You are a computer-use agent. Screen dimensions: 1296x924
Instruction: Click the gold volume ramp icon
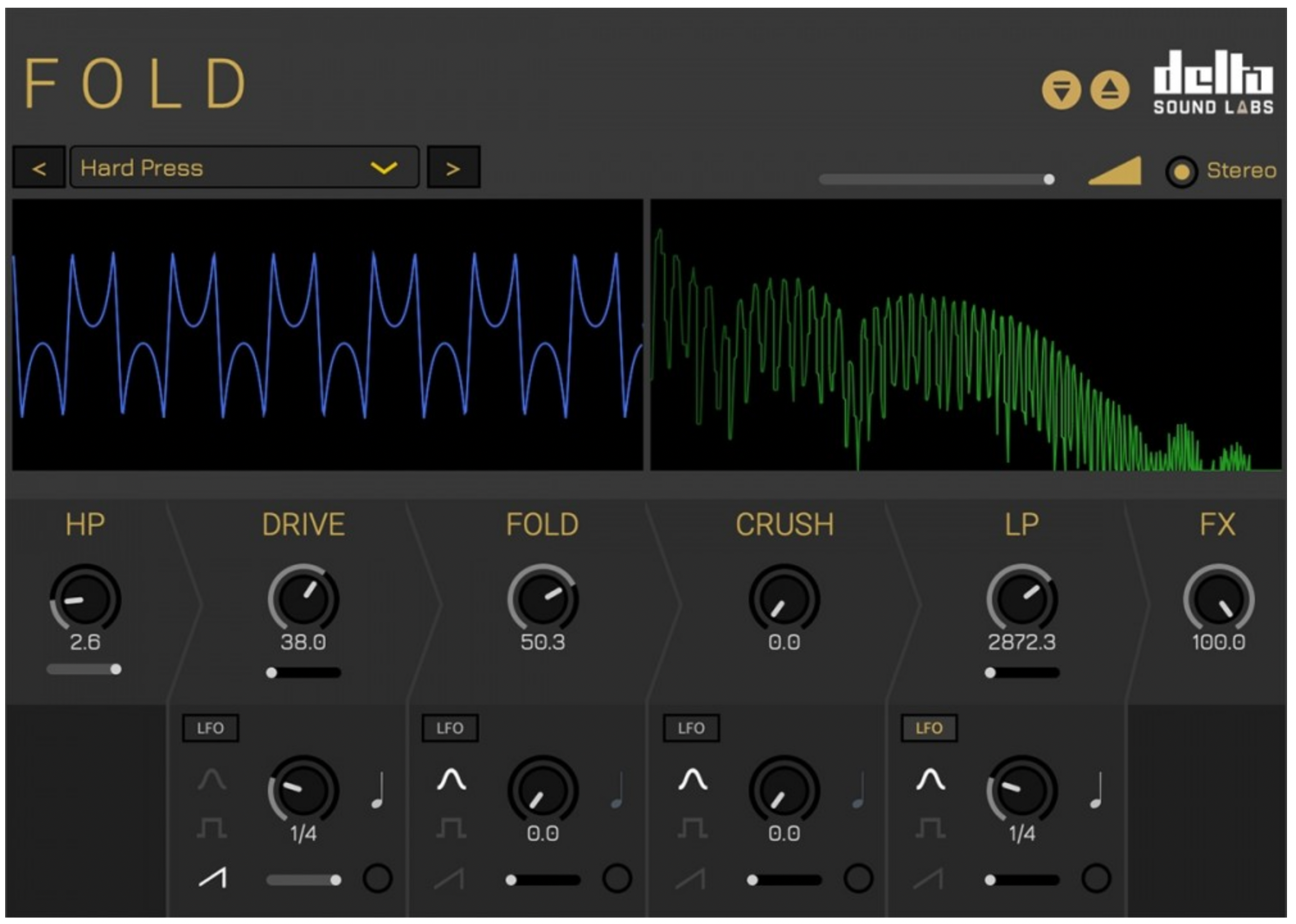point(1115,171)
